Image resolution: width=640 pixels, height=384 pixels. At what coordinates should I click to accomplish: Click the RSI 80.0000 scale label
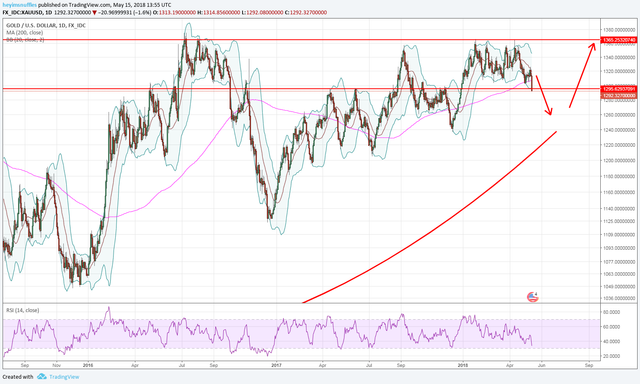pos(611,312)
